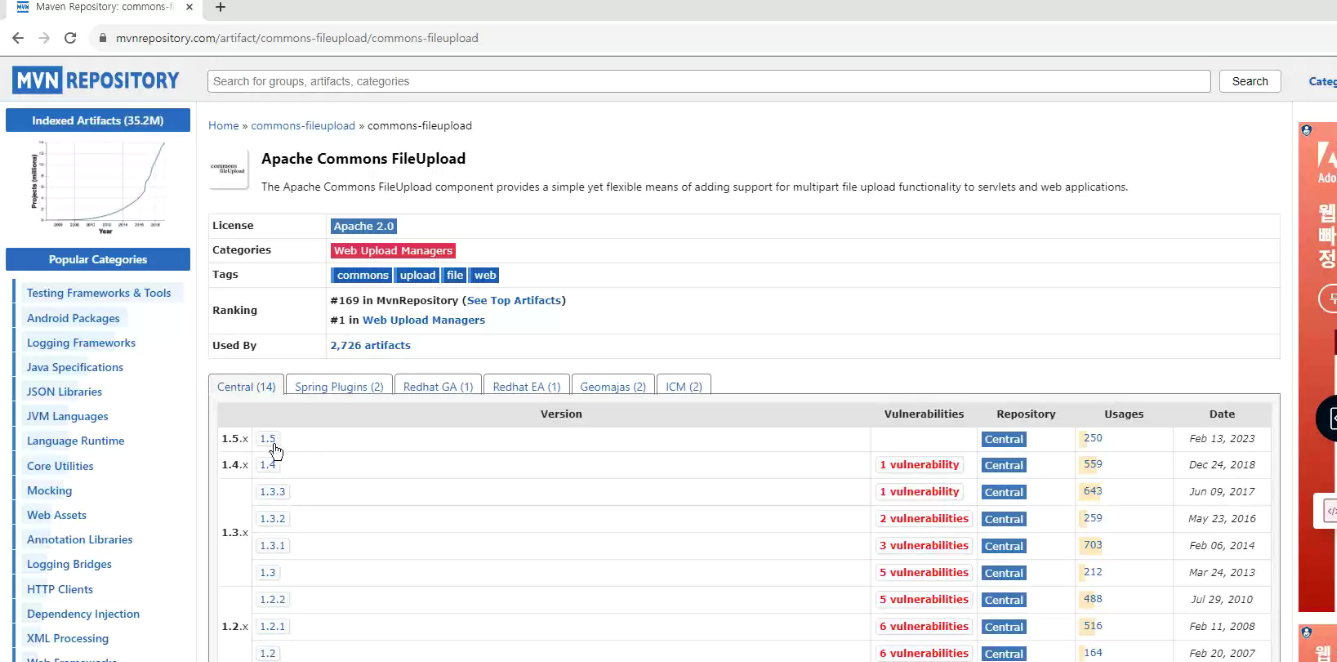Open Web Assets category
The width and height of the screenshot is (1337, 662).
coord(57,515)
